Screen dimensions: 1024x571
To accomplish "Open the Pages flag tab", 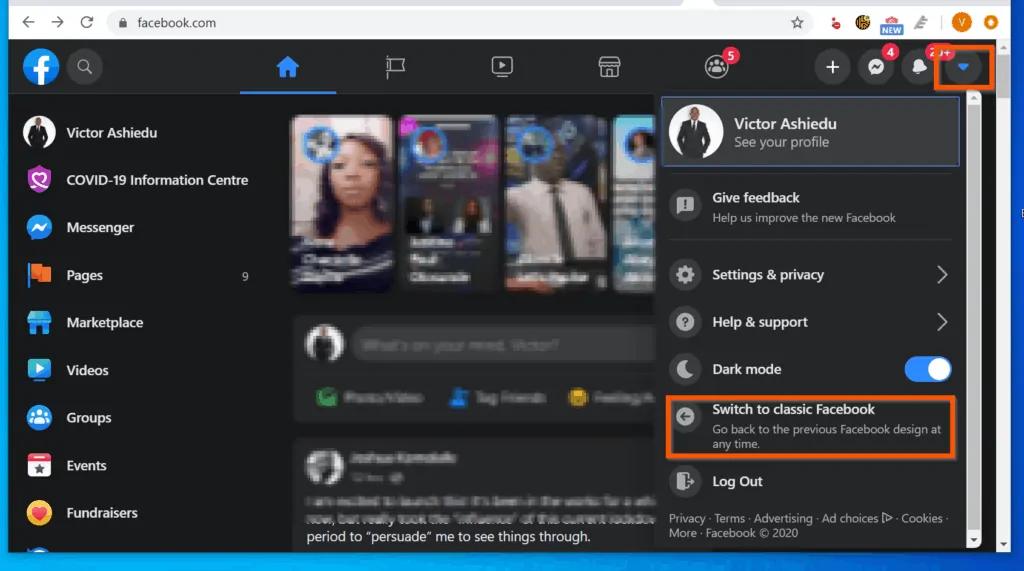I will tap(395, 67).
